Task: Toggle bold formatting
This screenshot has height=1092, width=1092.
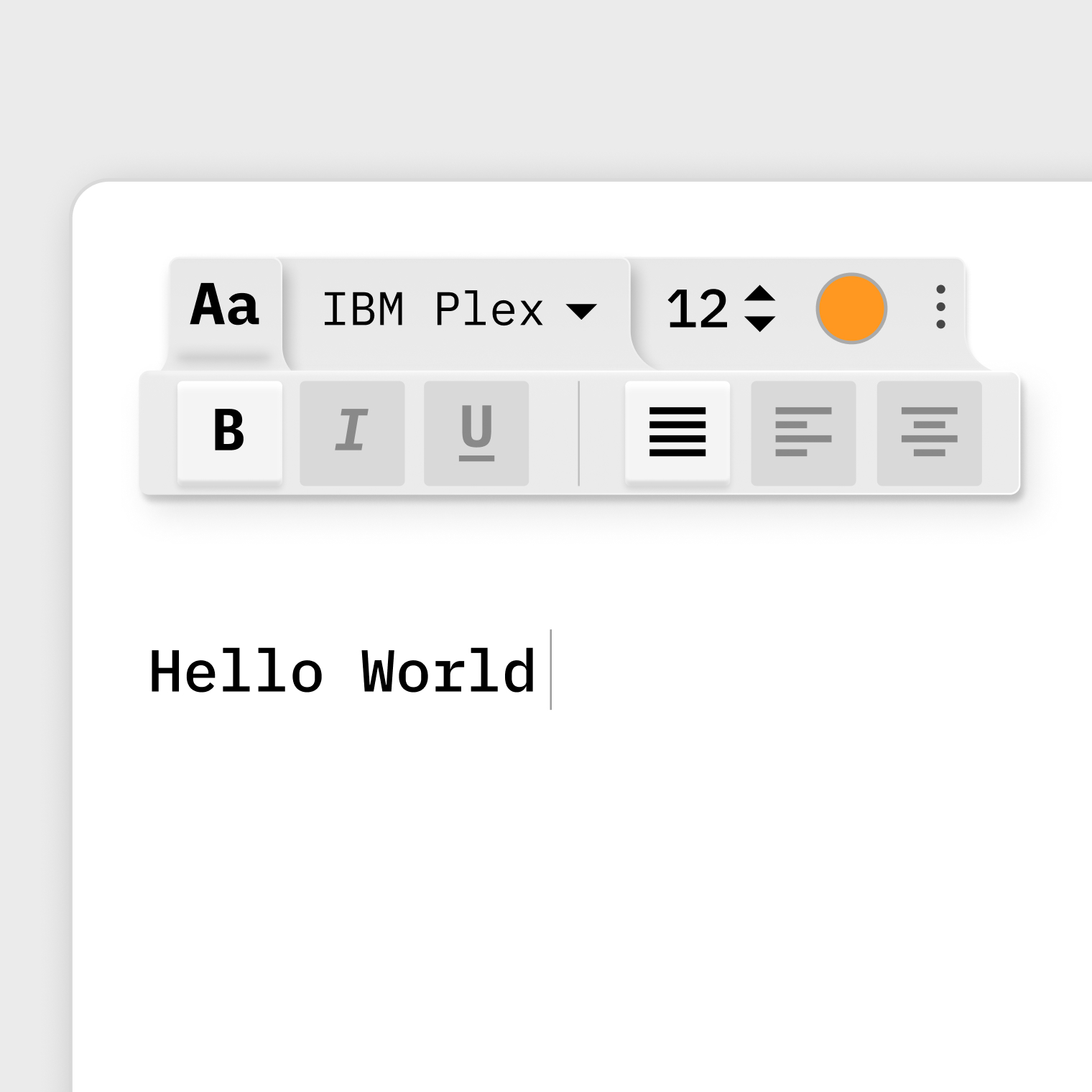Action: coord(229,433)
